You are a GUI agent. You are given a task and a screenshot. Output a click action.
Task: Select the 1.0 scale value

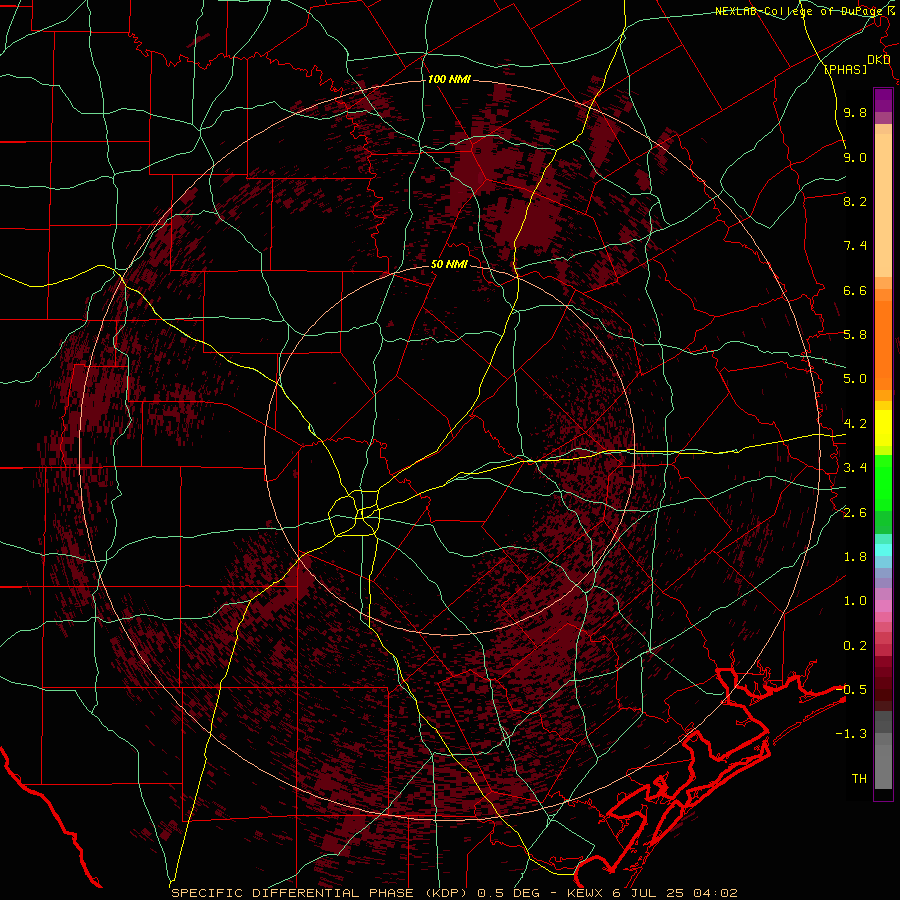click(855, 601)
